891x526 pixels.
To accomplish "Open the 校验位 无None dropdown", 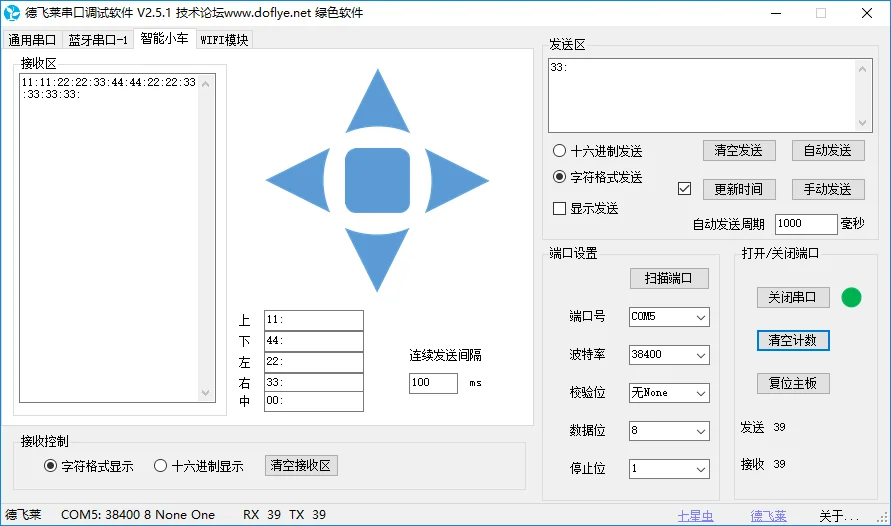I will click(669, 393).
